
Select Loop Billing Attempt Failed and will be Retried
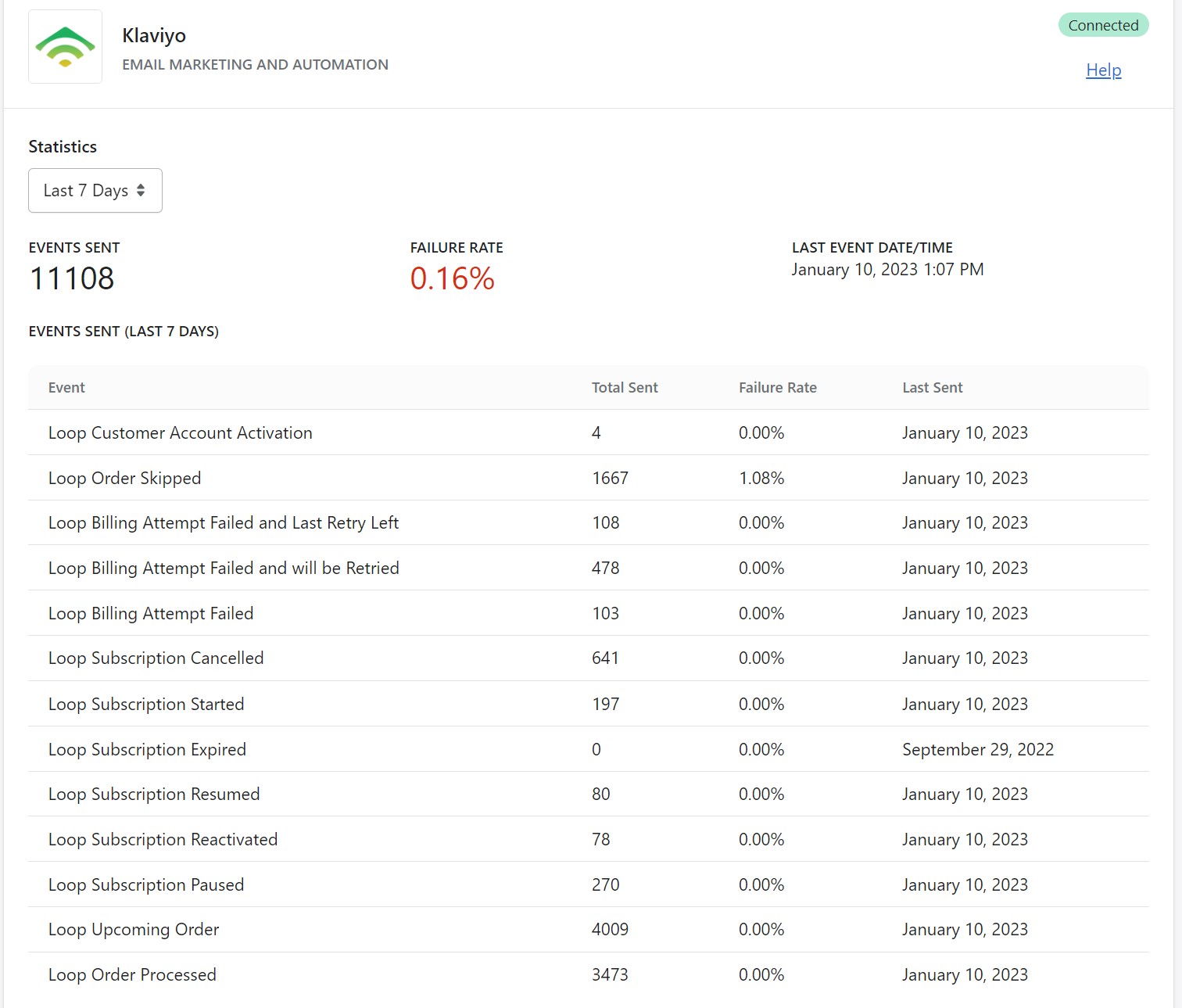224,569
